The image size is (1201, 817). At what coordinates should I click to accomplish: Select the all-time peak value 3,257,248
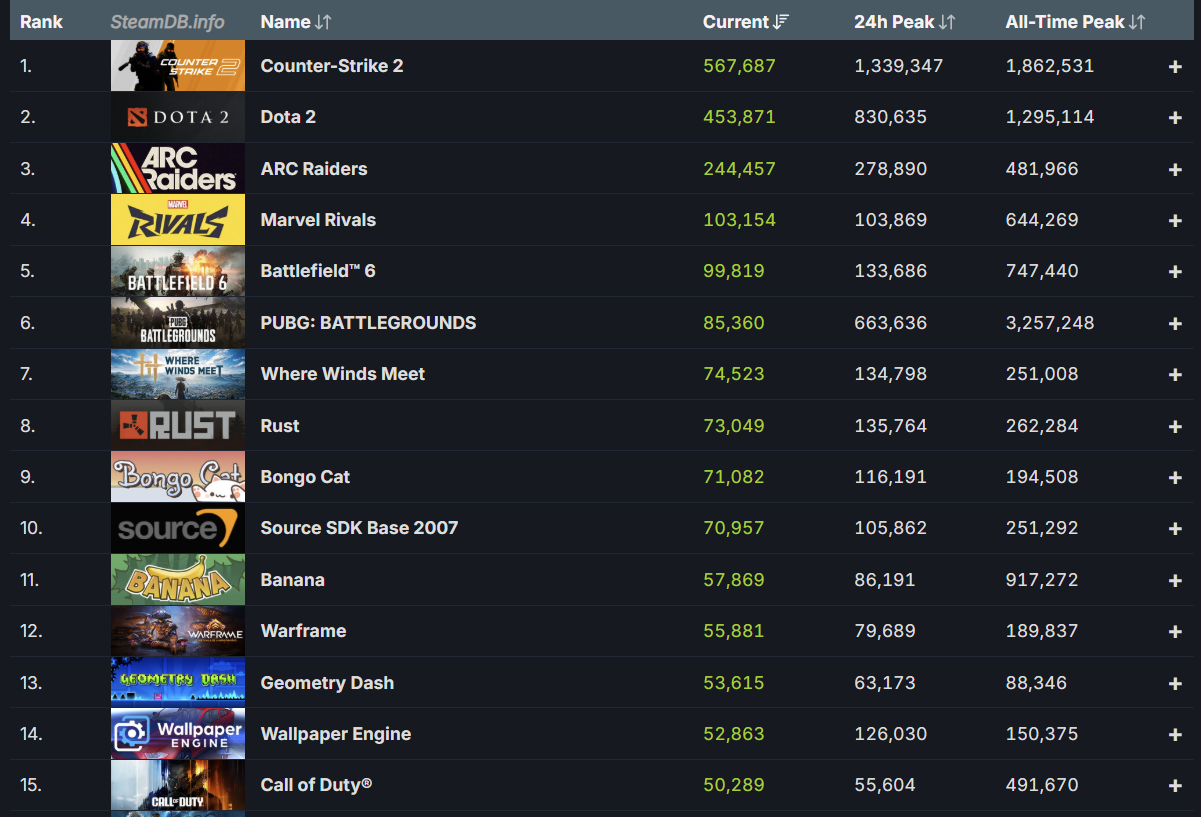click(x=1050, y=323)
